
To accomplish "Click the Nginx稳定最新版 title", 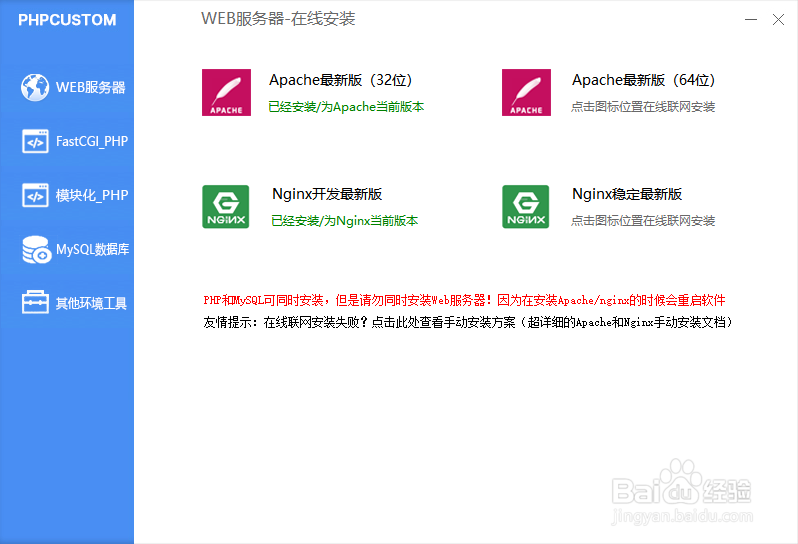I will pos(627,194).
